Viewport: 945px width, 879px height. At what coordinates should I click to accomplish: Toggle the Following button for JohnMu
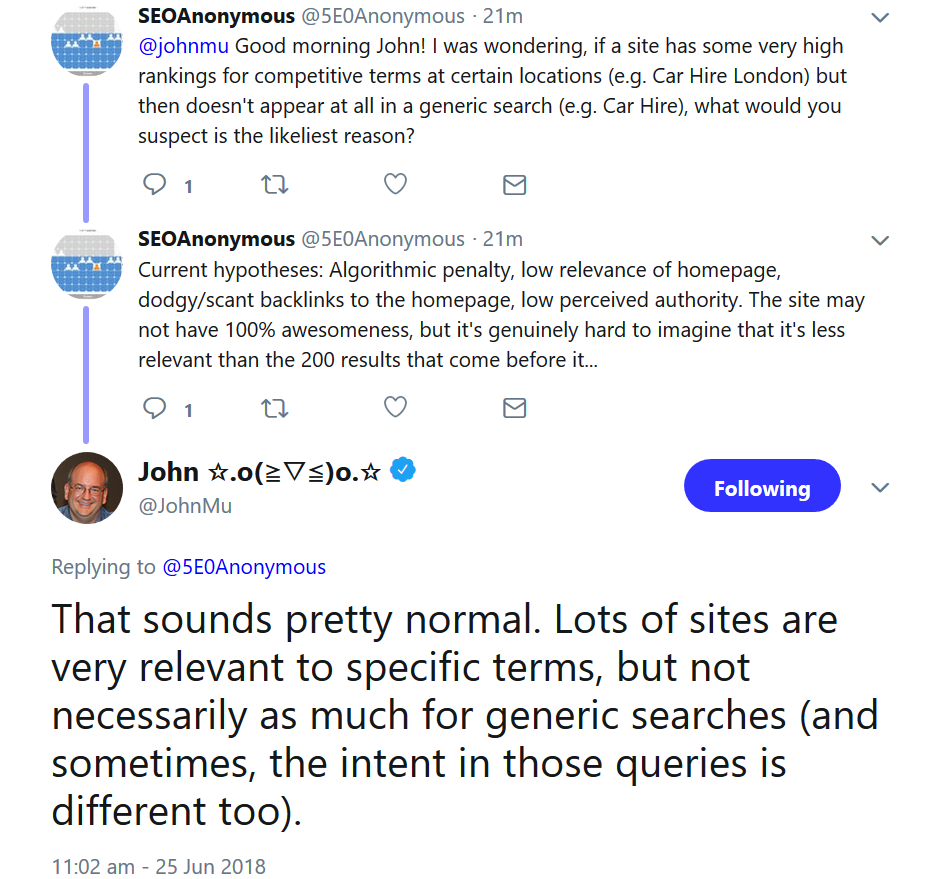(762, 487)
